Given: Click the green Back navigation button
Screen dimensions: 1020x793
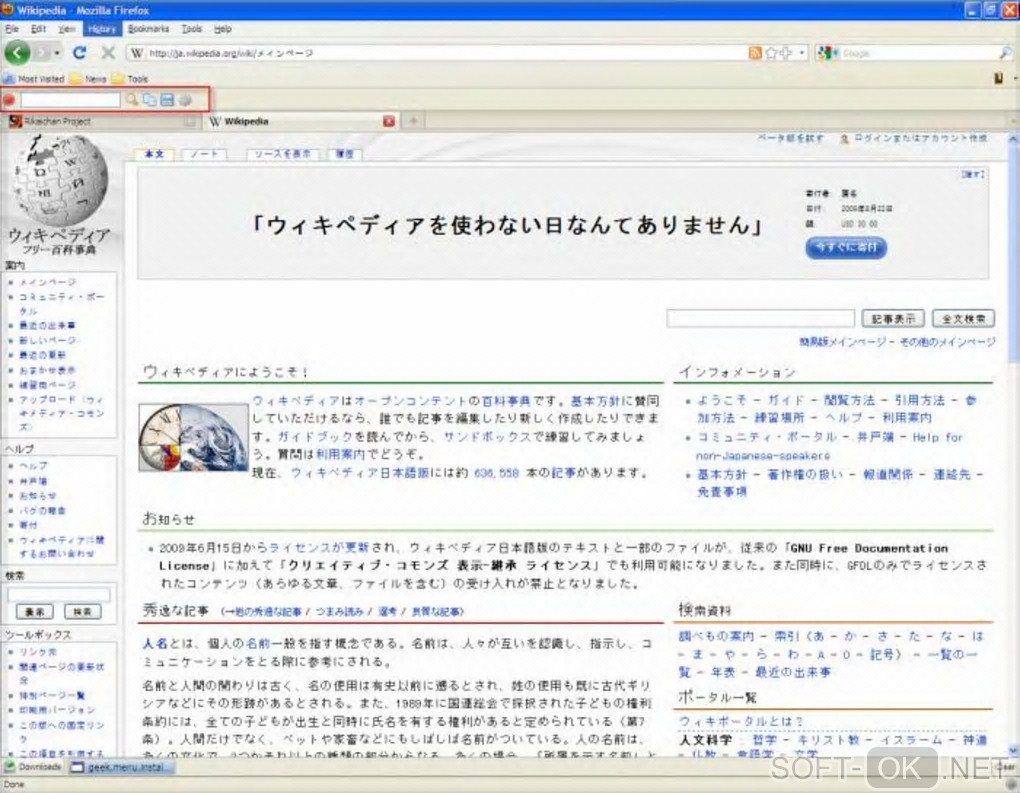Looking at the screenshot, I should [x=18, y=53].
